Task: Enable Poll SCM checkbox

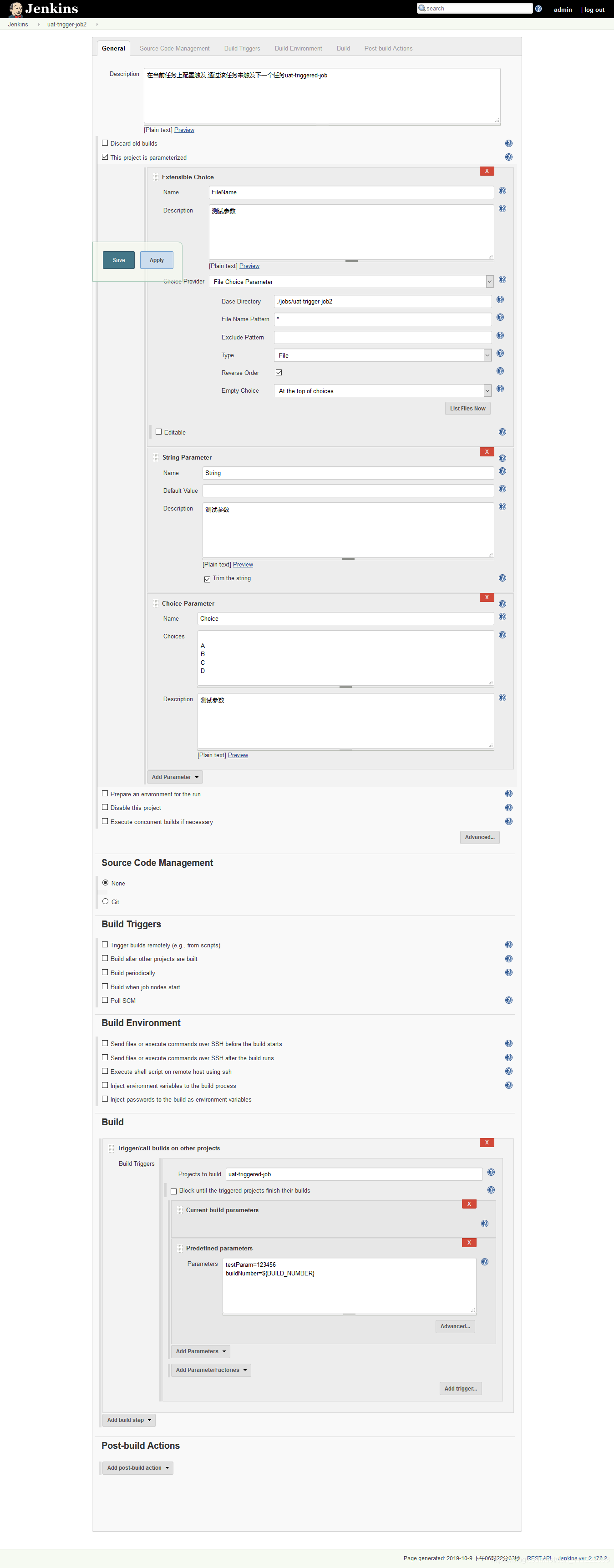Action: (105, 1000)
